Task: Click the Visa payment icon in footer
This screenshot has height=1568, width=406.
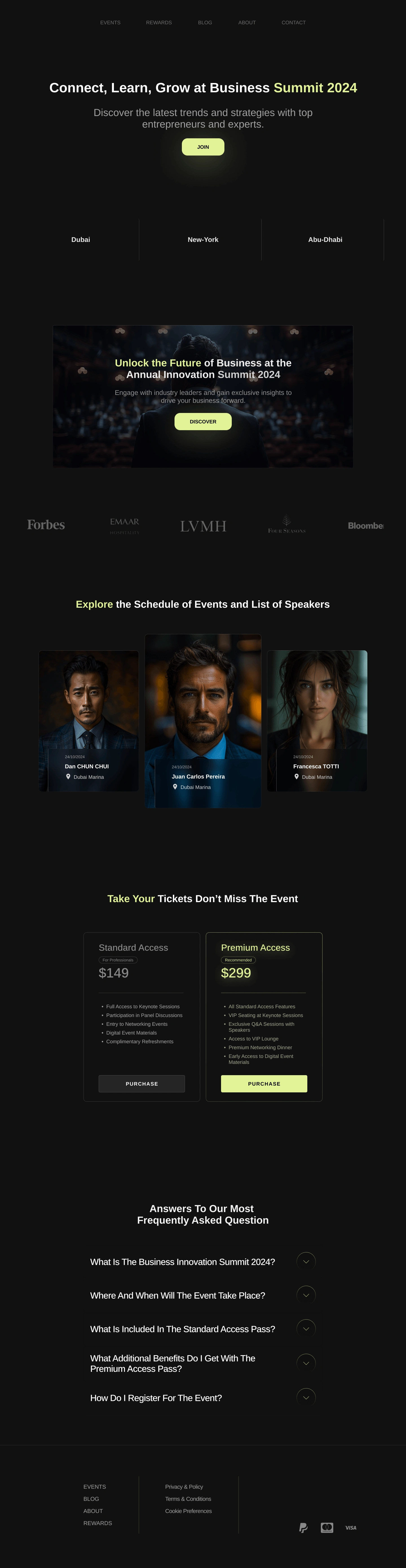Action: (351, 1527)
